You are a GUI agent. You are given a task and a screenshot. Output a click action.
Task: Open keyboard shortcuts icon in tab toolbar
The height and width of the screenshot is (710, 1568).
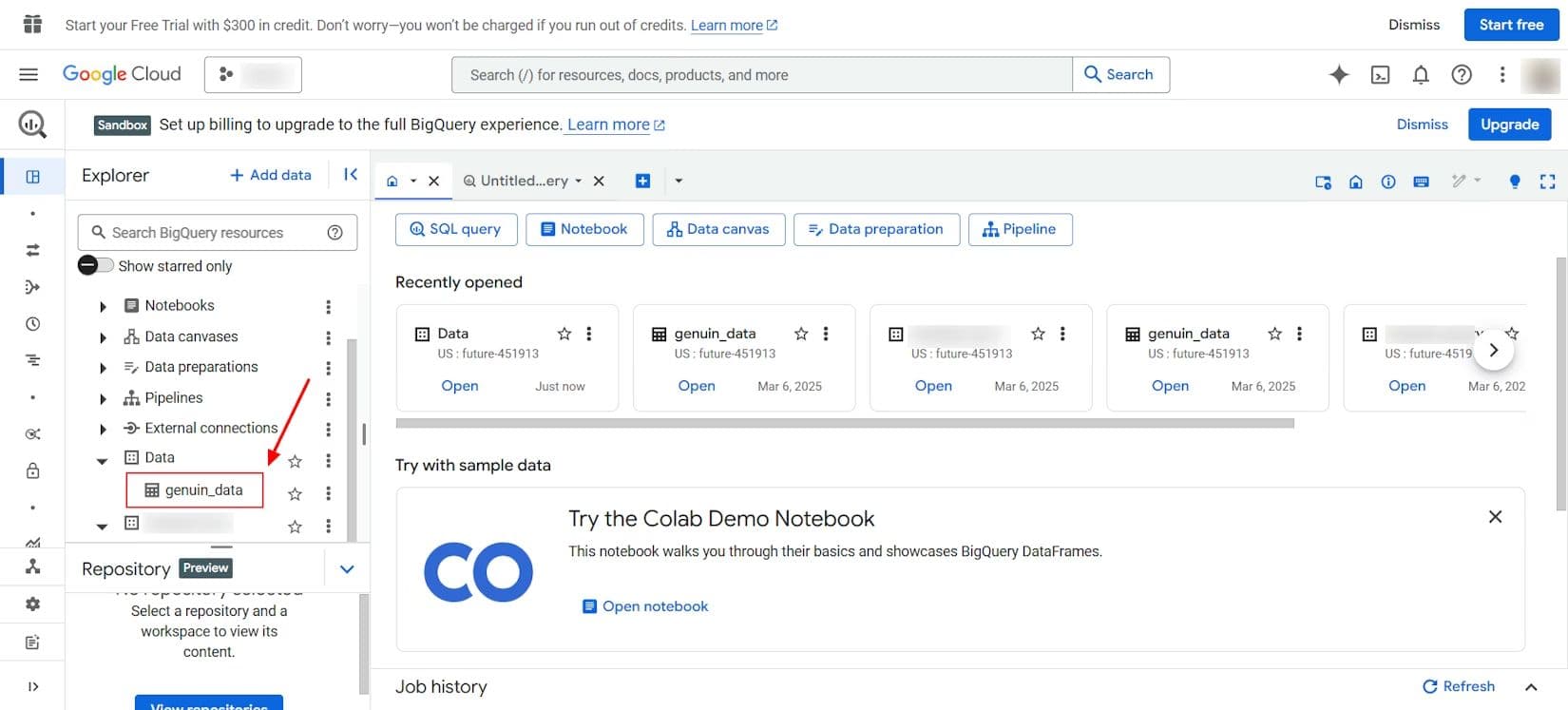click(1421, 182)
